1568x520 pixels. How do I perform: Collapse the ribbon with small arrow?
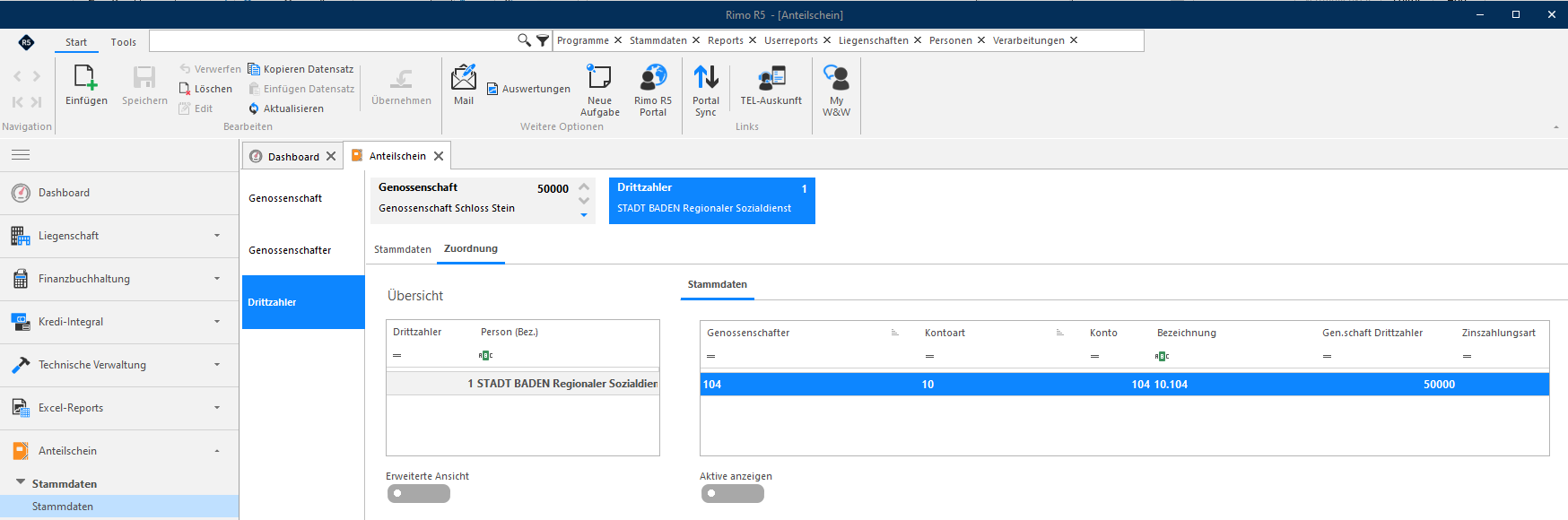(x=1556, y=127)
